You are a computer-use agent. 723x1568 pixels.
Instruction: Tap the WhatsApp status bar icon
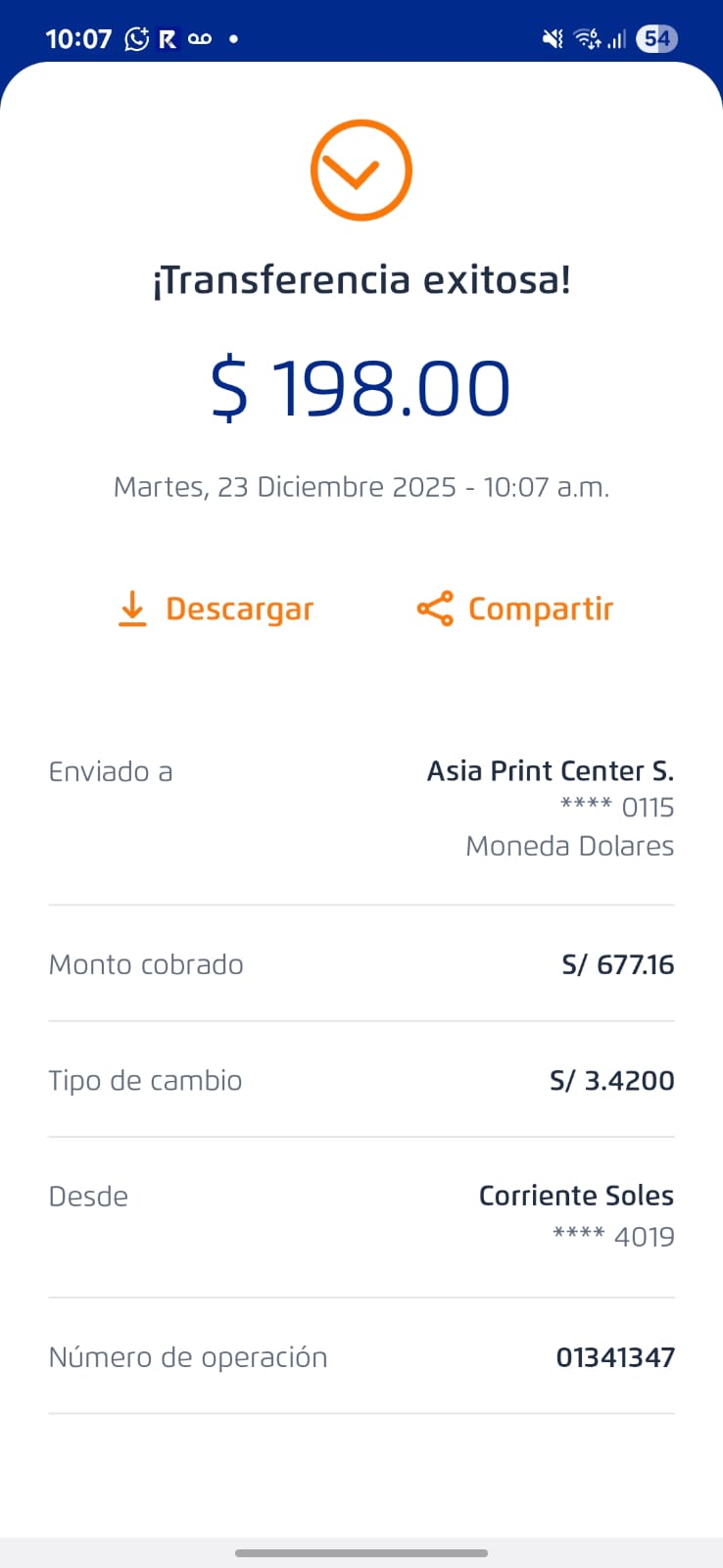[137, 39]
